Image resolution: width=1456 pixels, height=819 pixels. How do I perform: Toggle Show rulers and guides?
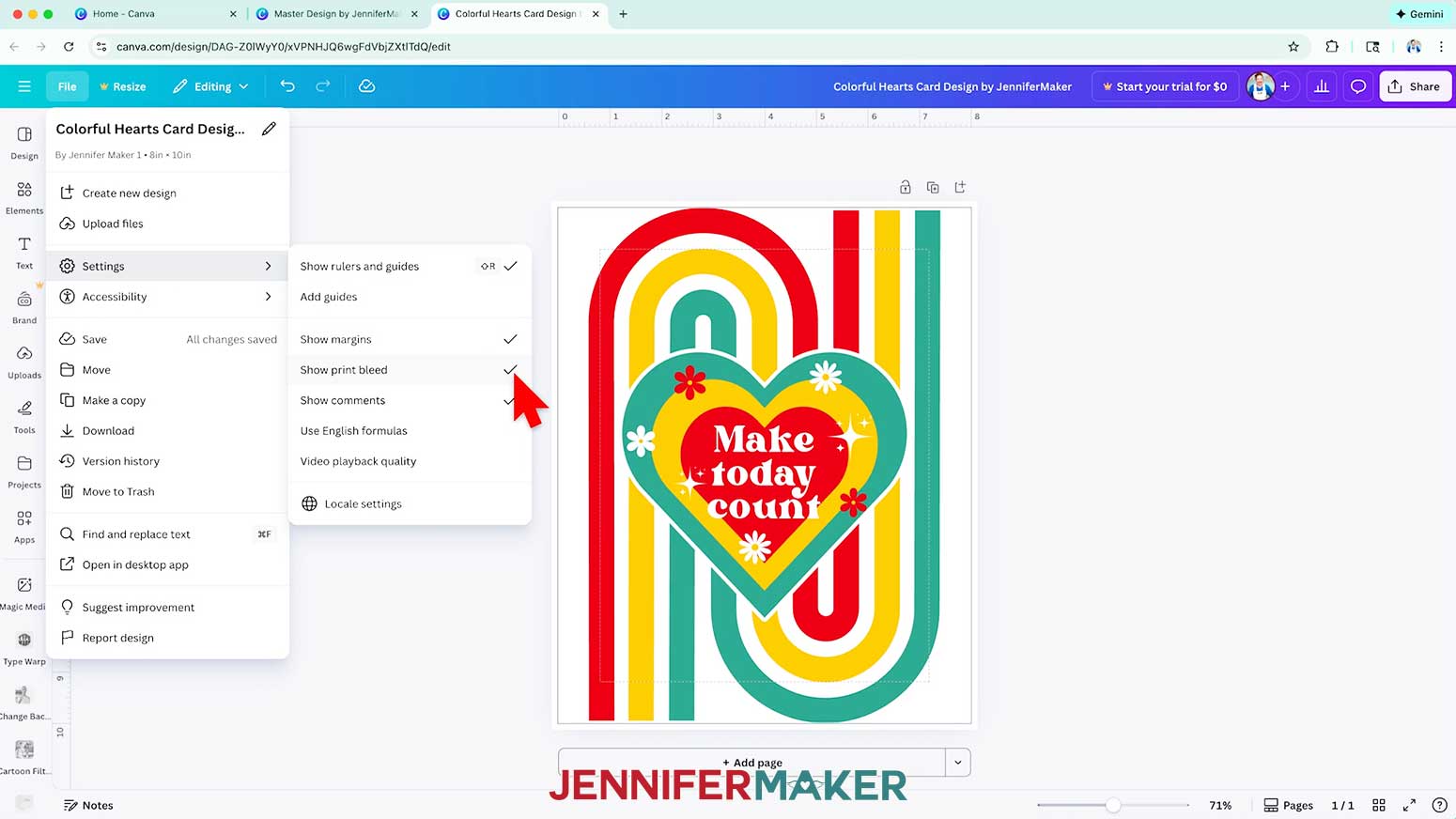coord(410,266)
